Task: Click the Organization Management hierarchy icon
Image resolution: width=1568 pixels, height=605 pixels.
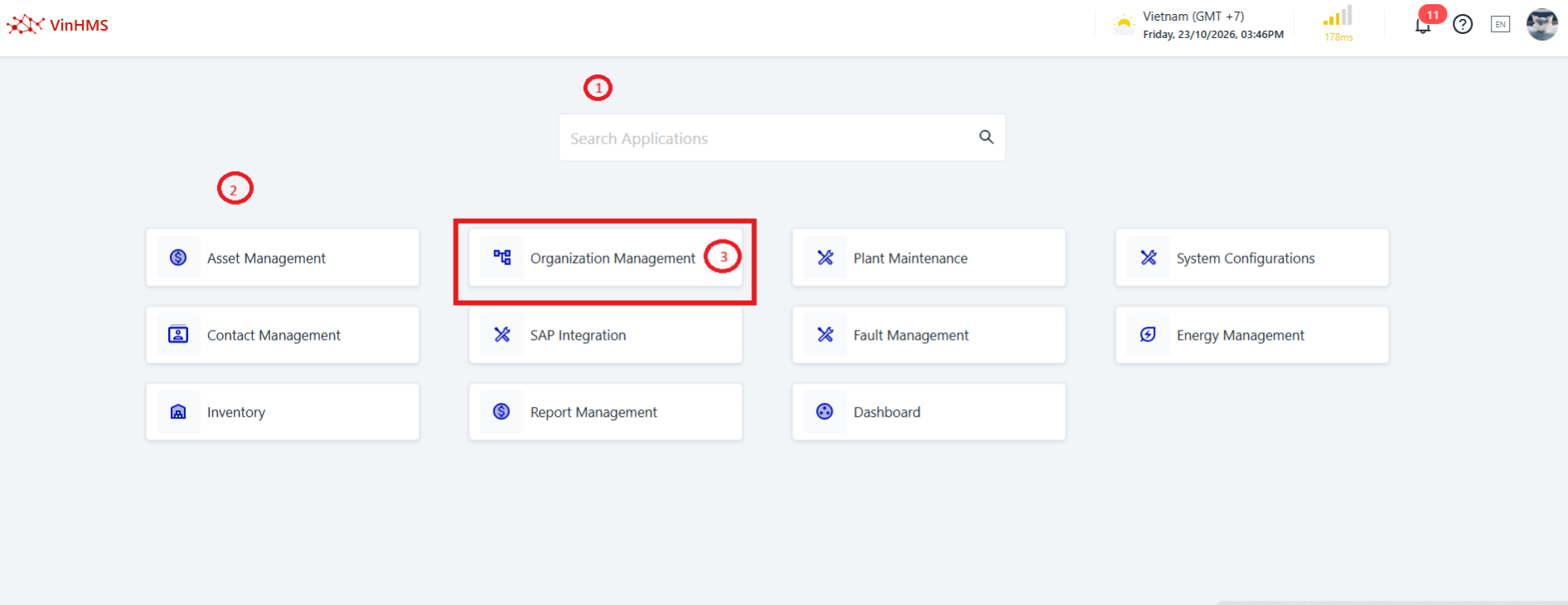Action: point(502,258)
